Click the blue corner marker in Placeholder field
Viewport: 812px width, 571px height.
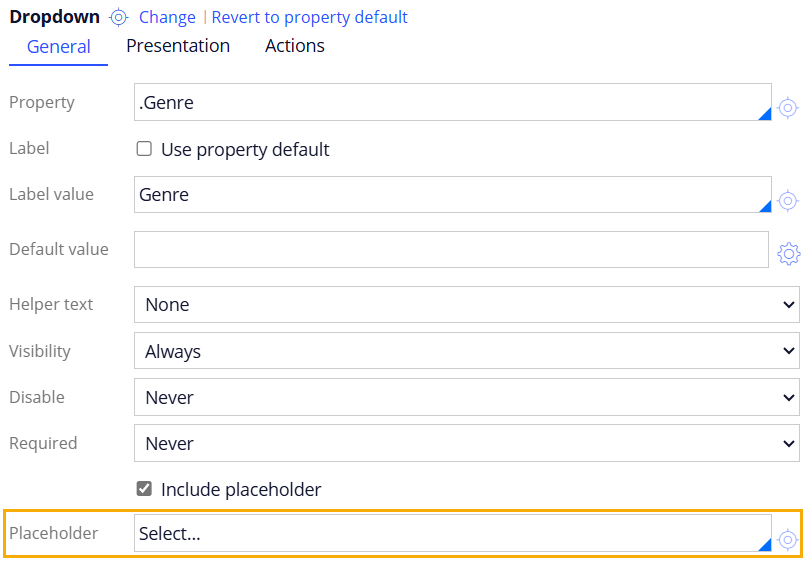click(x=765, y=545)
